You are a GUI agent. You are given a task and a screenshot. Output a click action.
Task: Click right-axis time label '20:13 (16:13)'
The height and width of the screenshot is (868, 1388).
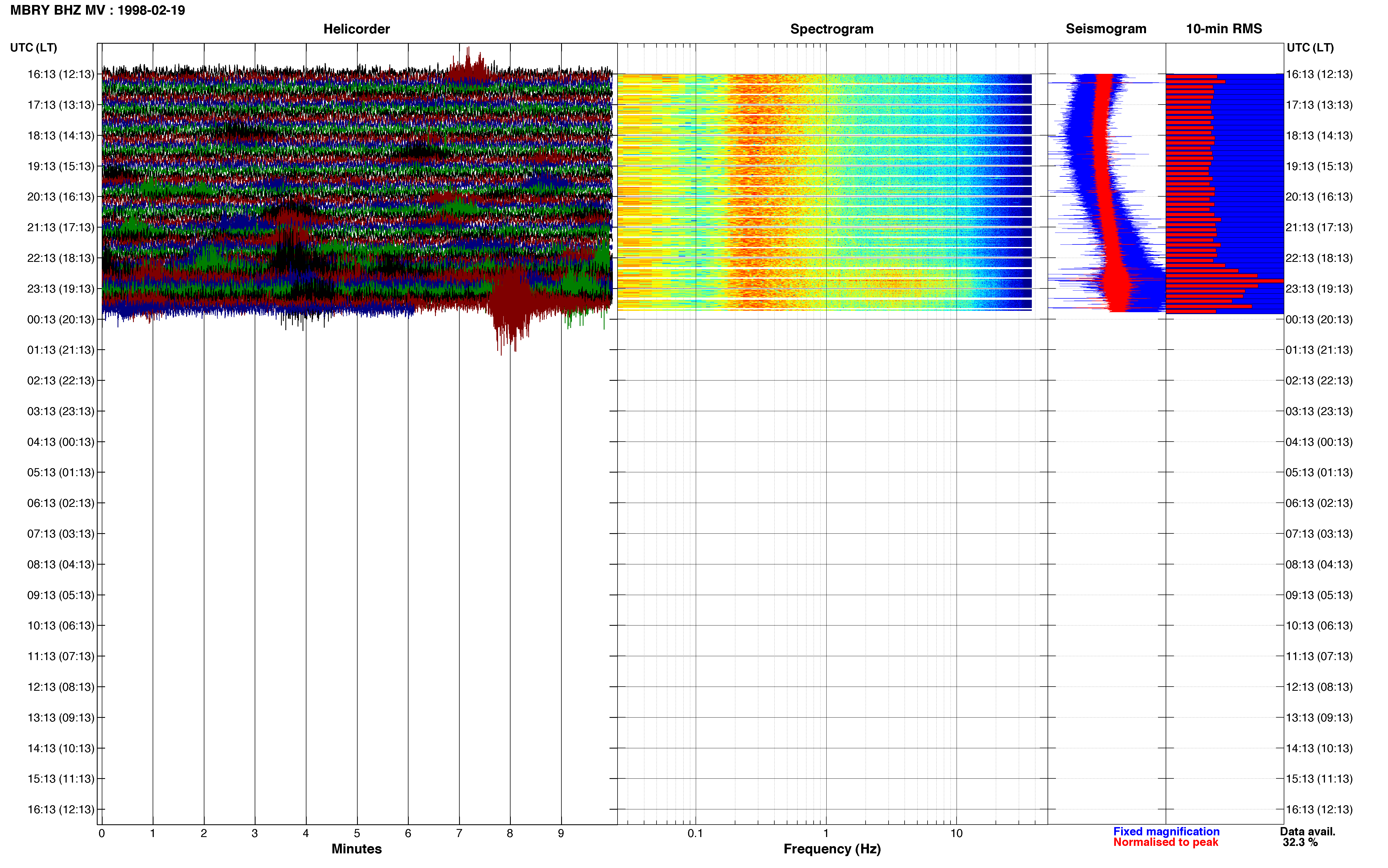1319,197
